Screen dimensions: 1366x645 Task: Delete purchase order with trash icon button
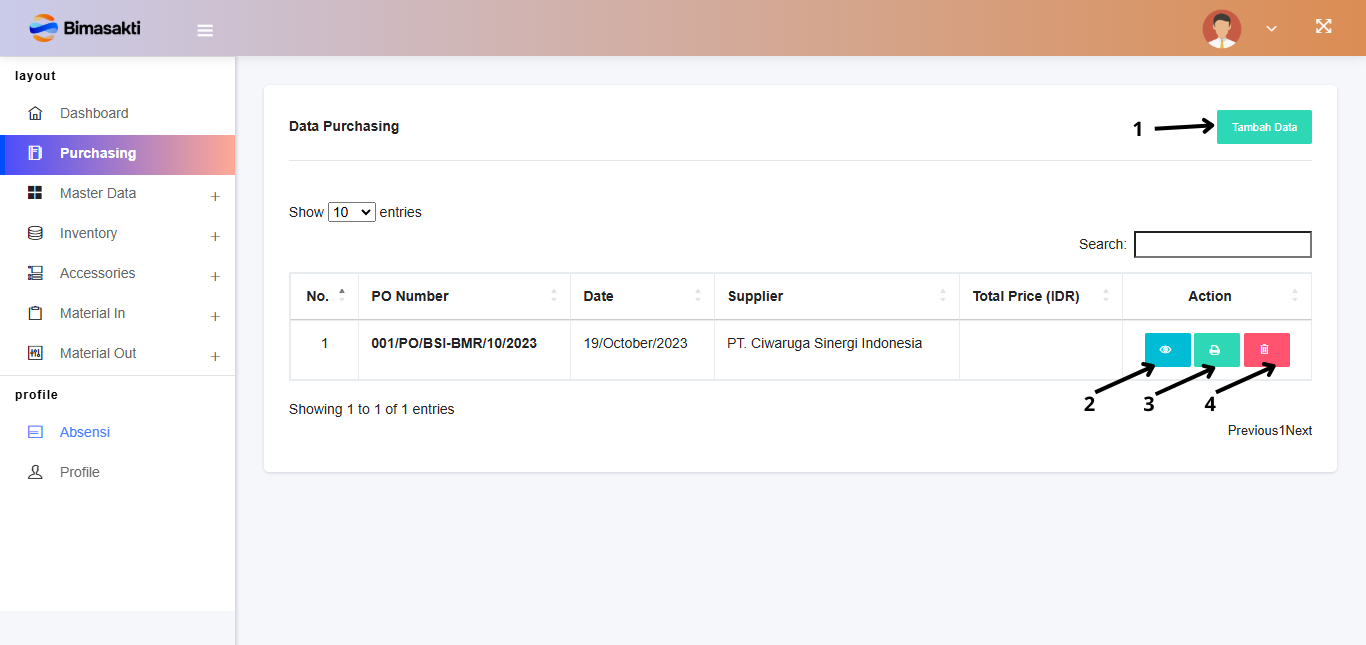coord(1266,350)
